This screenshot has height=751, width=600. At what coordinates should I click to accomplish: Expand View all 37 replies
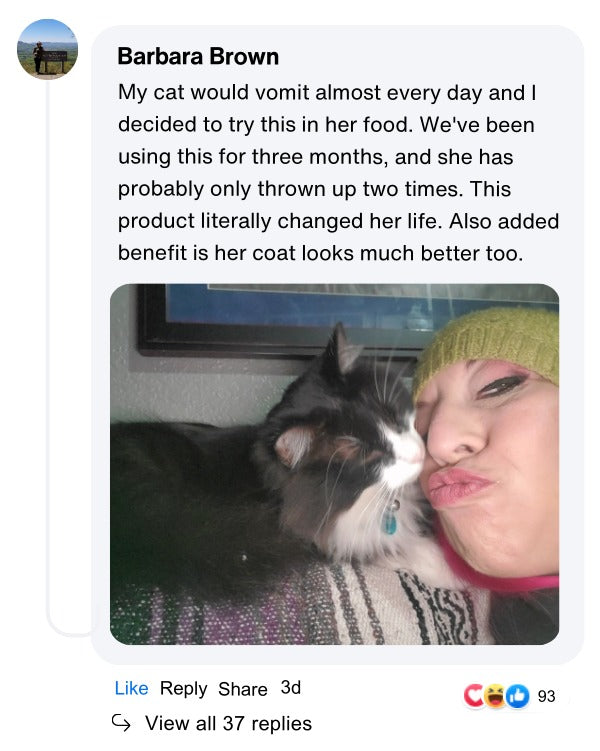228,723
